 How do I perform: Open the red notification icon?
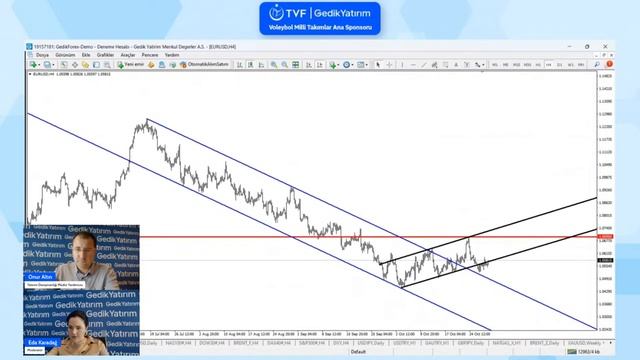[609, 64]
